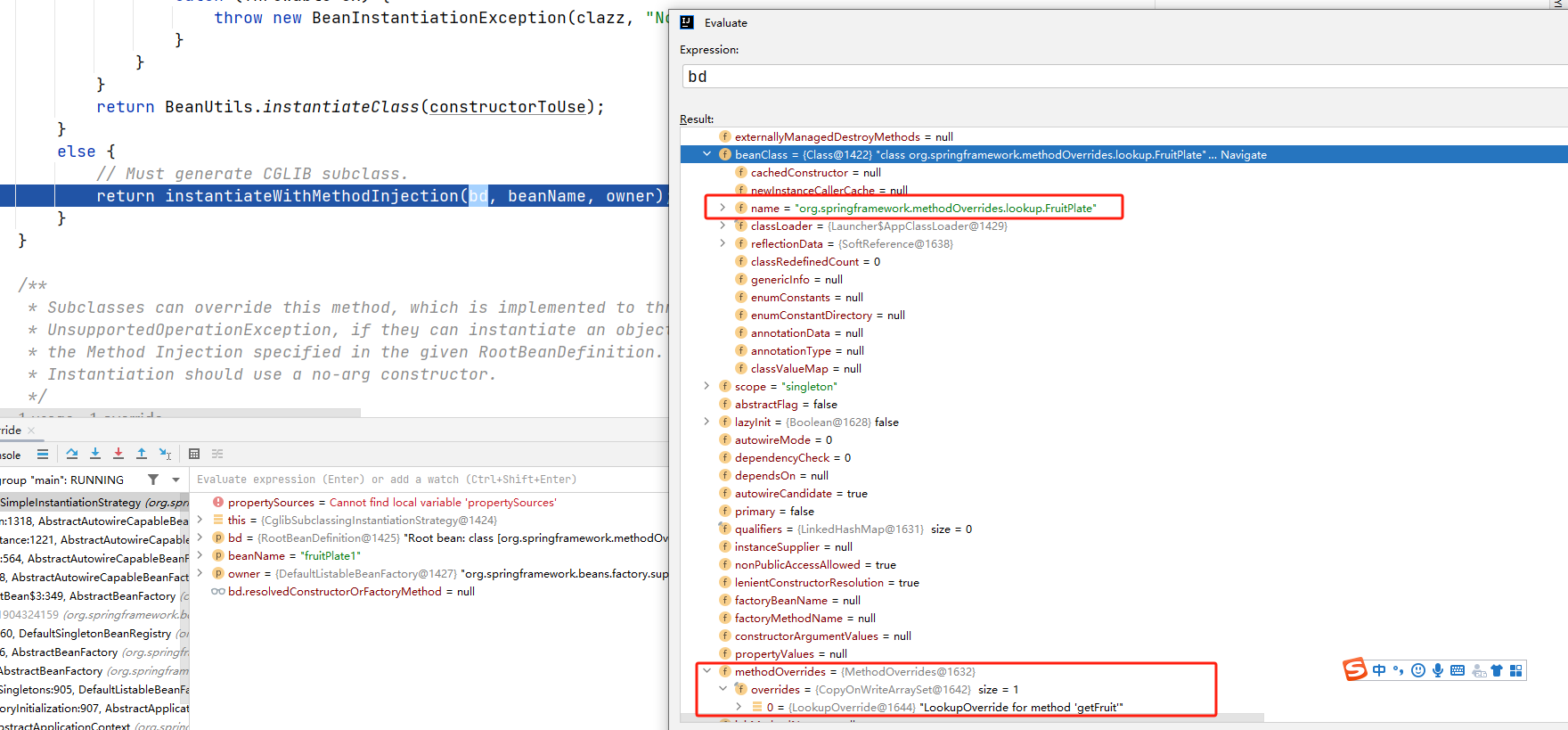Toggle punctuation mode on Sogou input bar
1568x730 pixels.
(x=1398, y=670)
